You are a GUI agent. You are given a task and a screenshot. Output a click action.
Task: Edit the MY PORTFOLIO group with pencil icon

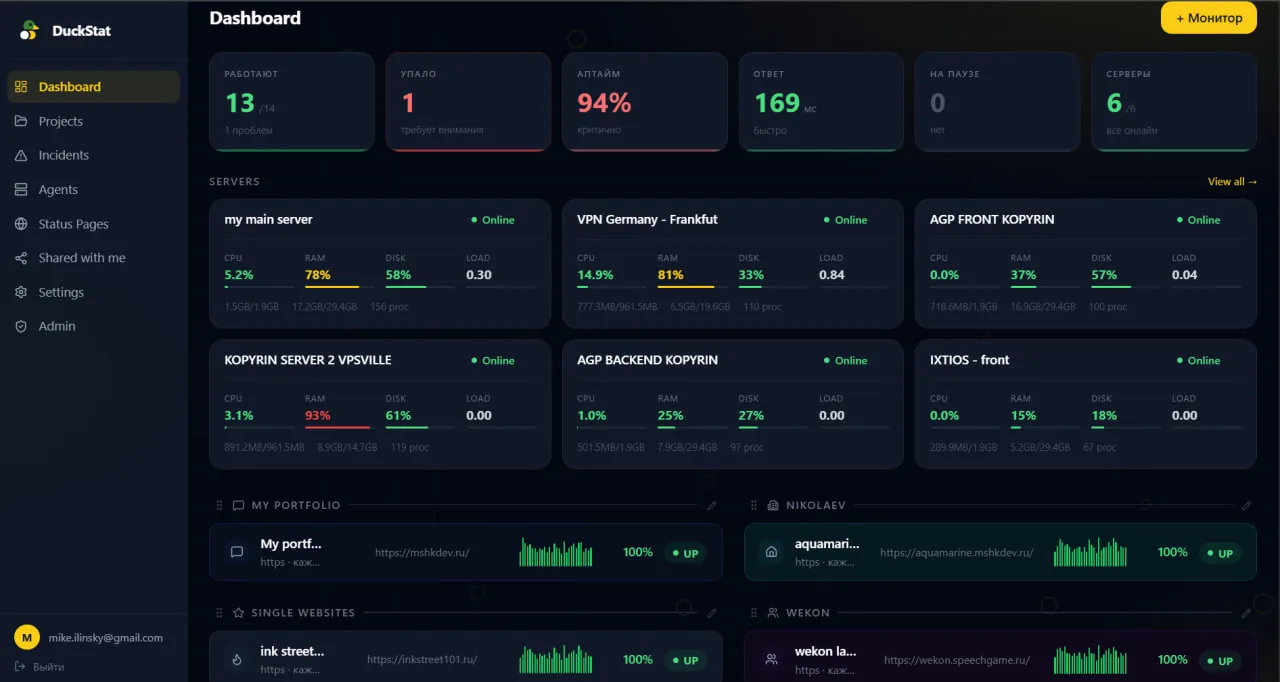(x=712, y=506)
